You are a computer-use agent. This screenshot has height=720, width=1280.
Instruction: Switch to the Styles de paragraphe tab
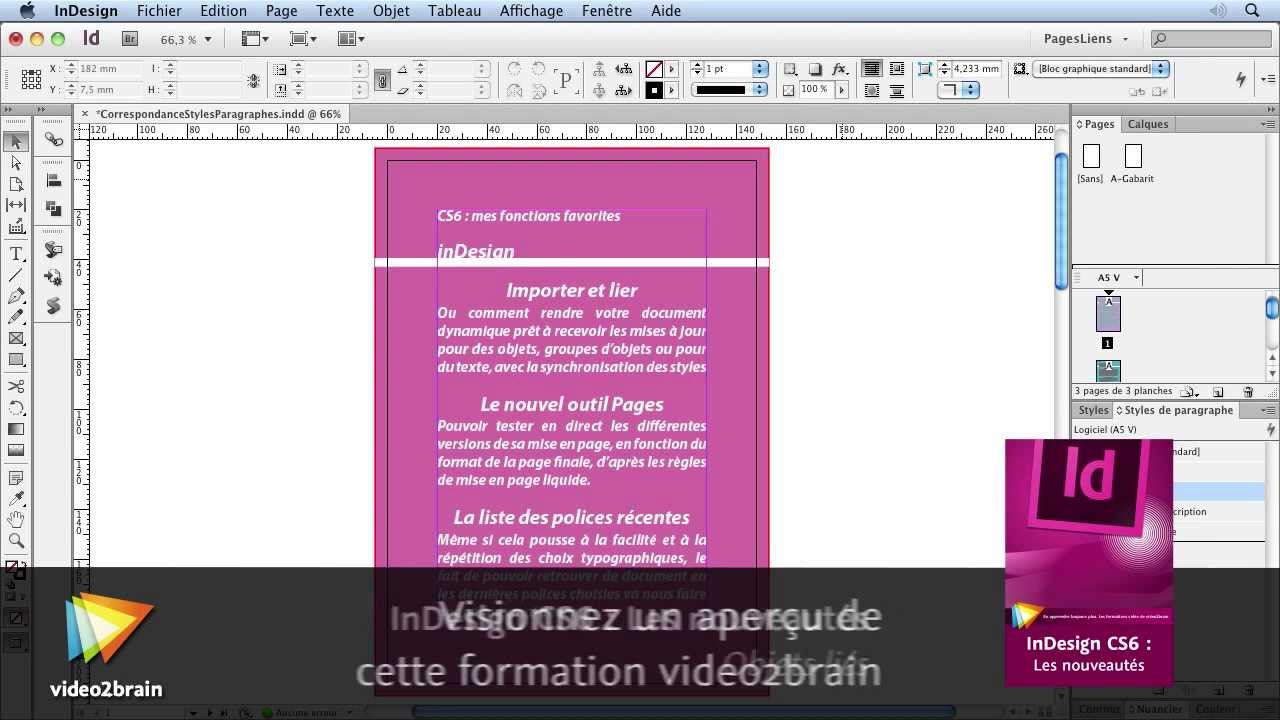click(x=1175, y=410)
